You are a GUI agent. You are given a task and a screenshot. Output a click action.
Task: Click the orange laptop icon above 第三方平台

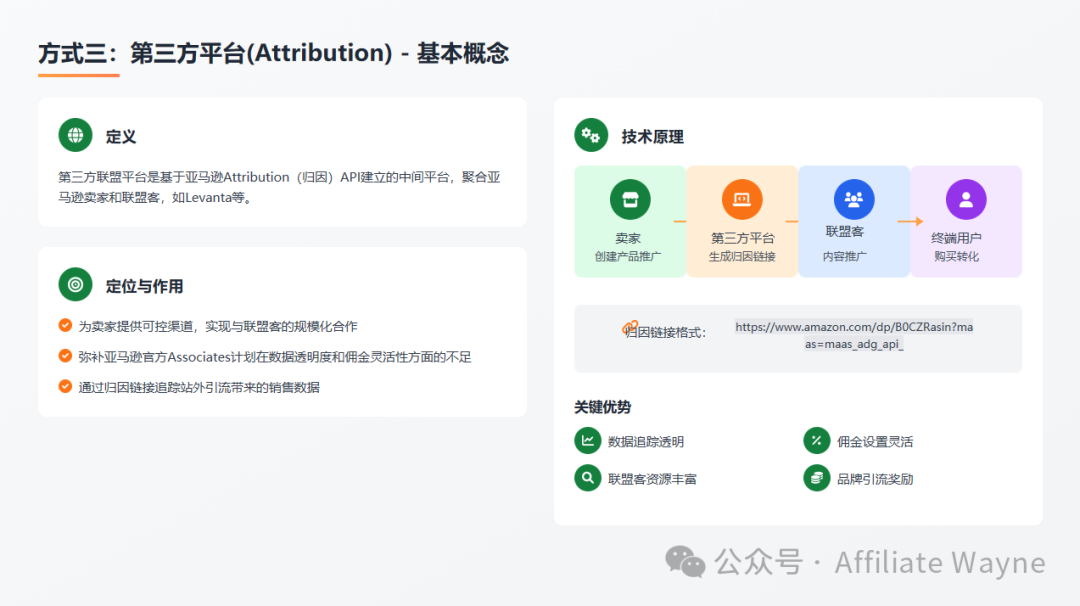[x=742, y=199]
